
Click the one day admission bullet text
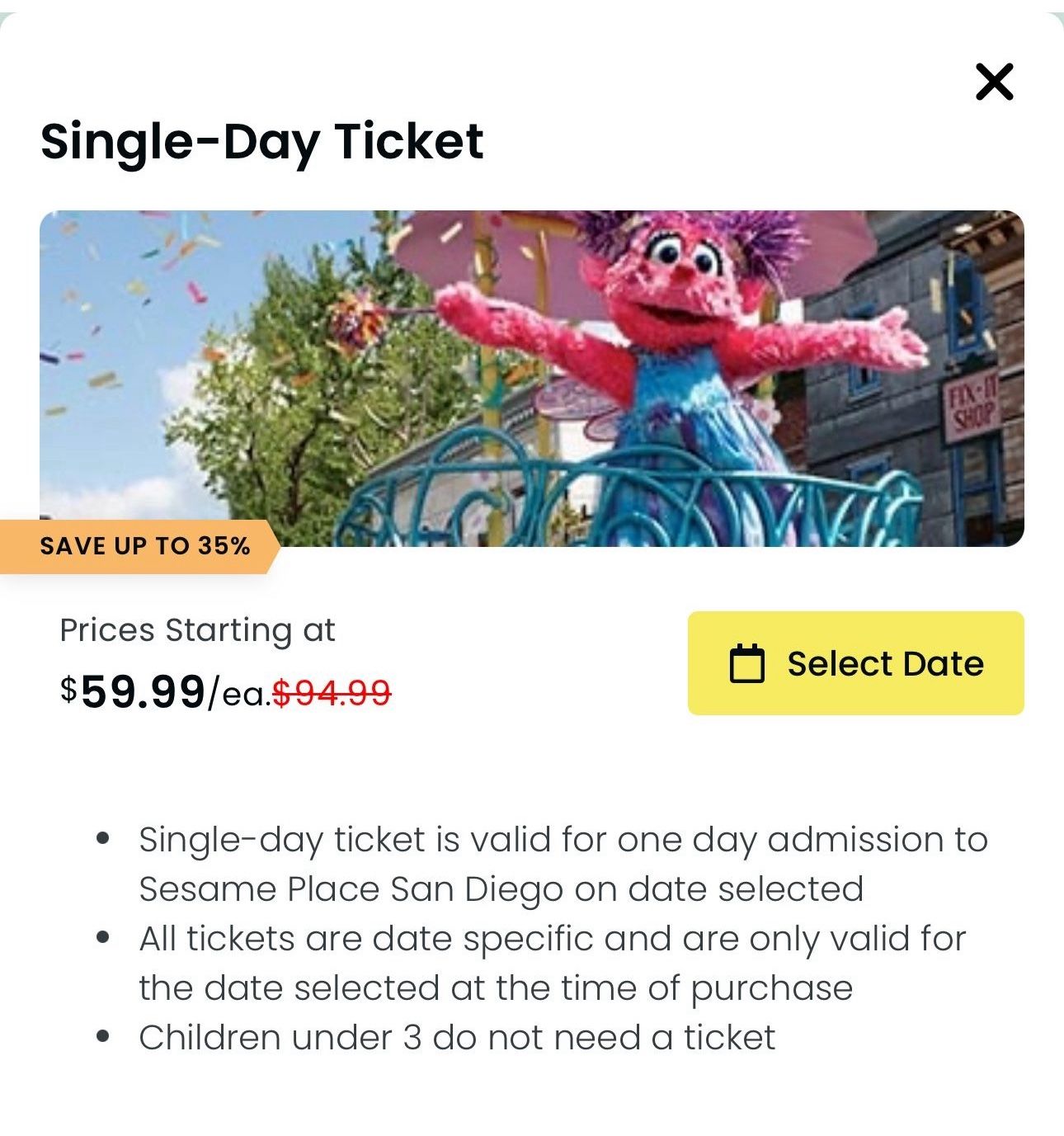(563, 840)
